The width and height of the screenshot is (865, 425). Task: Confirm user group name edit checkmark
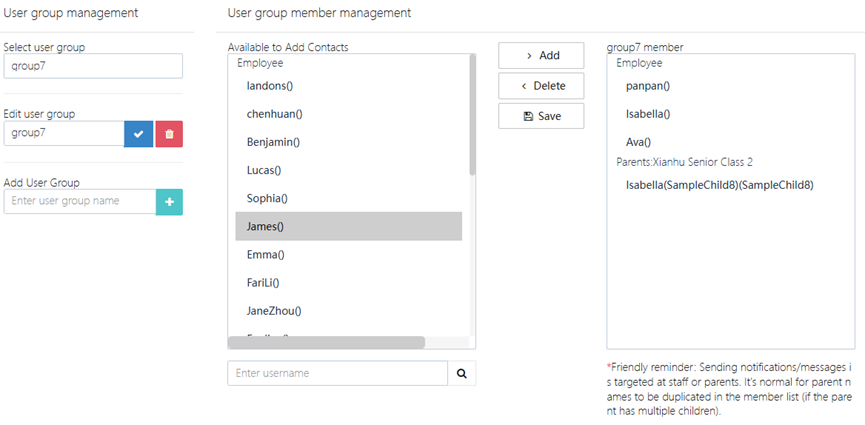click(138, 133)
